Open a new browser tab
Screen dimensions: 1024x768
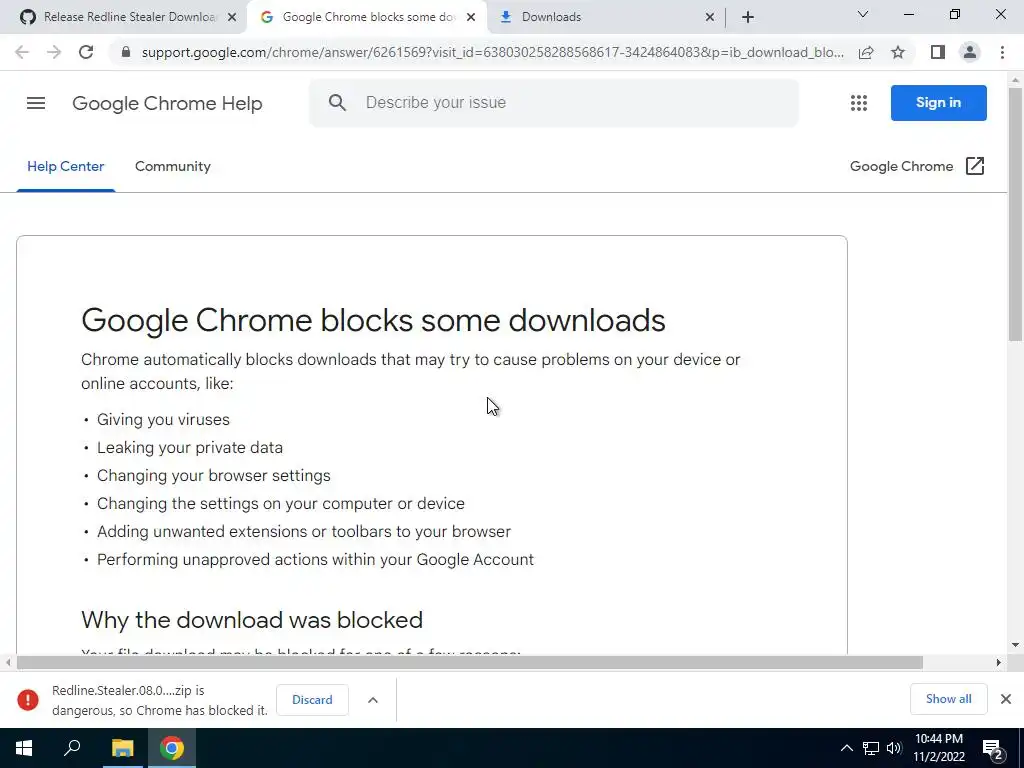(x=748, y=17)
